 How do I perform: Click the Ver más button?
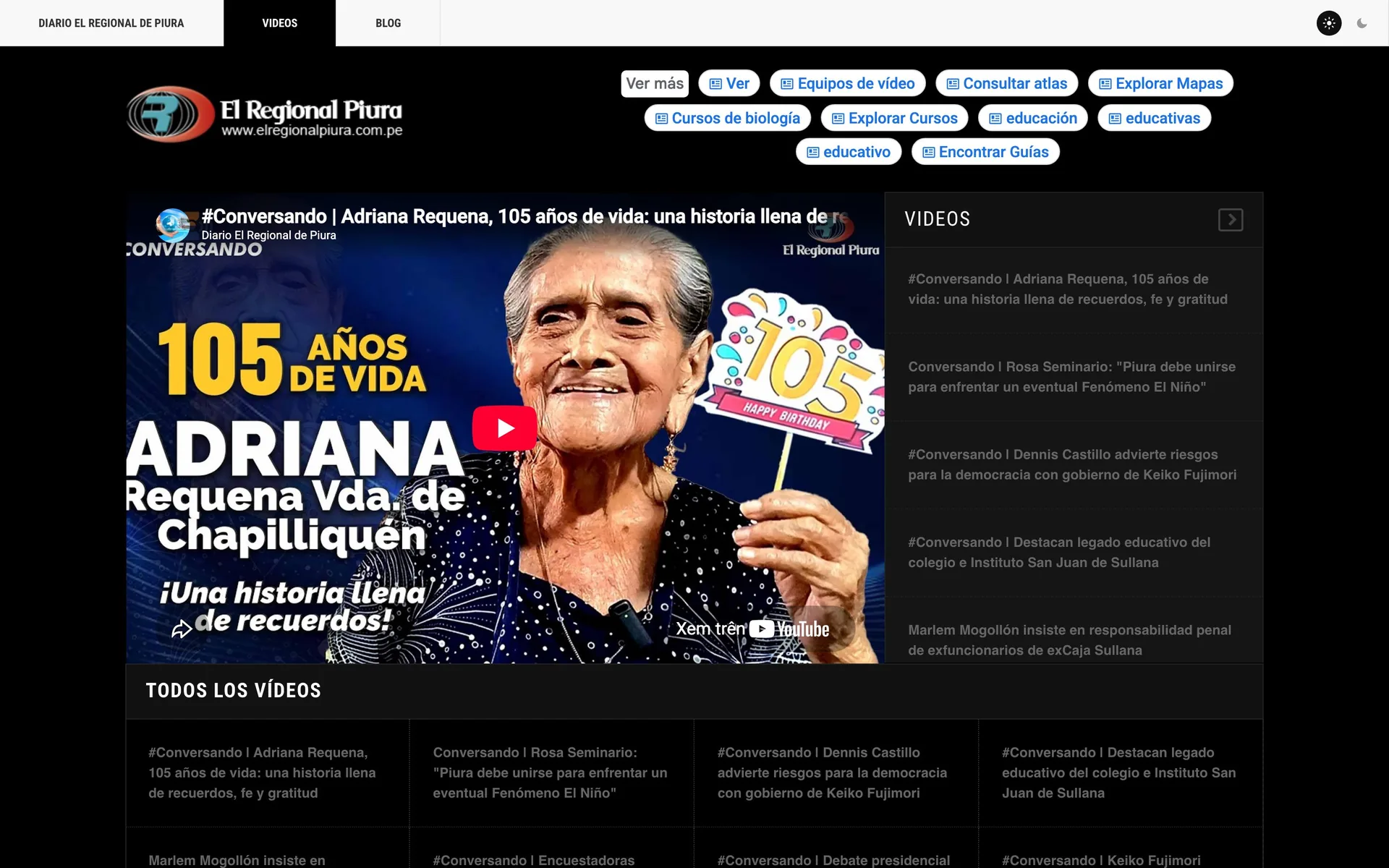point(655,83)
